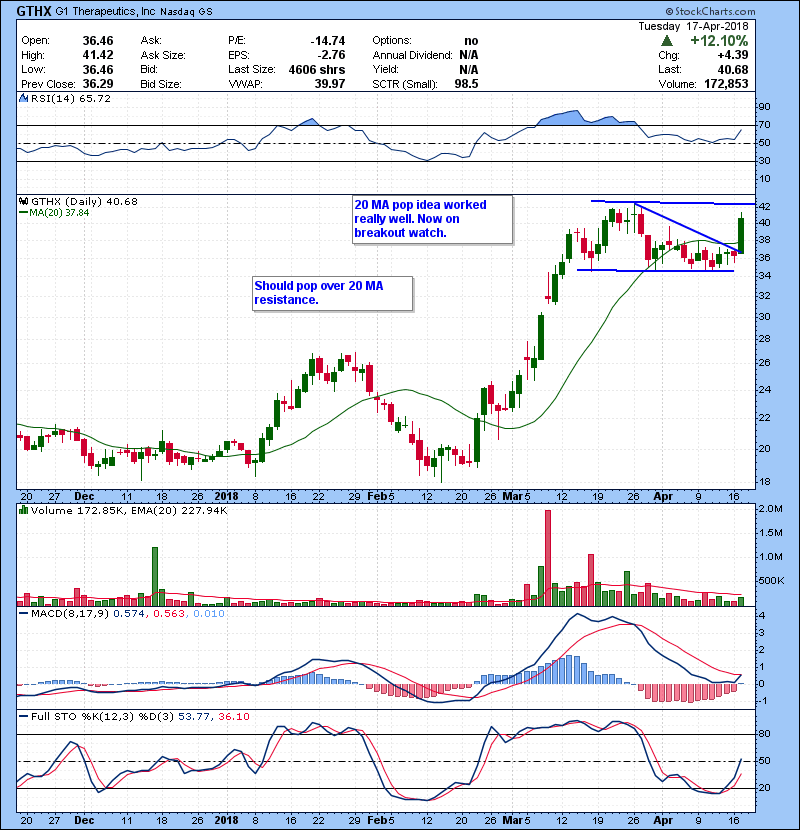800x830 pixels.
Task: Click the Last Size value 4606 shrs
Action: tap(317, 69)
